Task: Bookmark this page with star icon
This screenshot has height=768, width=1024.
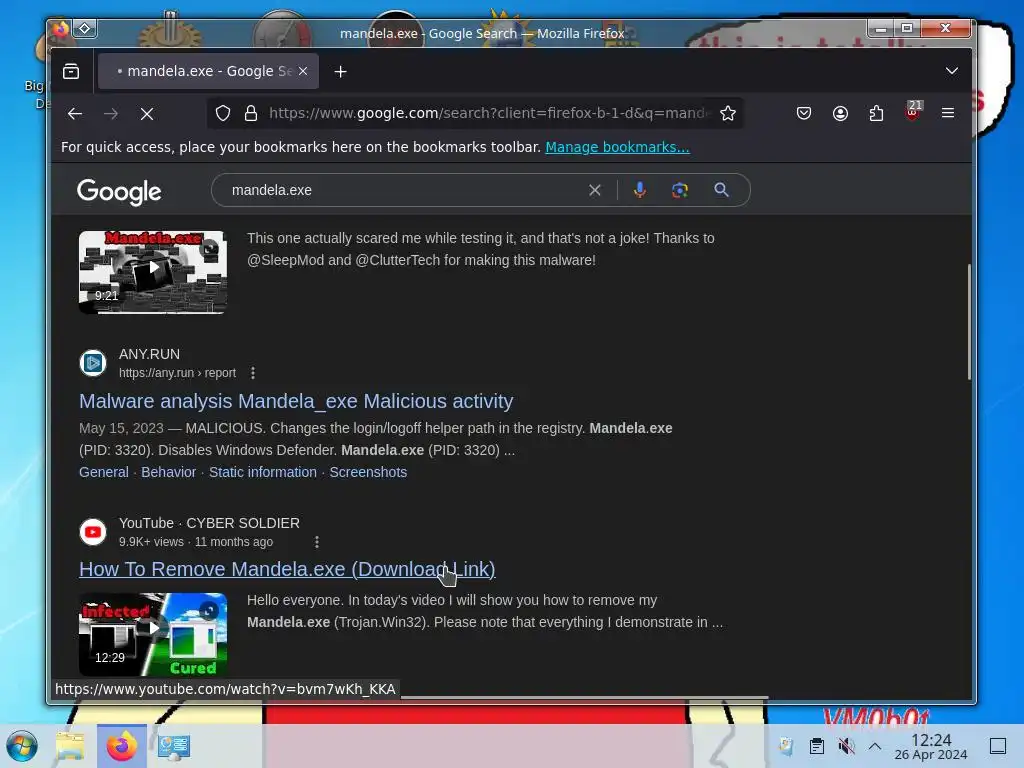Action: coord(728,114)
